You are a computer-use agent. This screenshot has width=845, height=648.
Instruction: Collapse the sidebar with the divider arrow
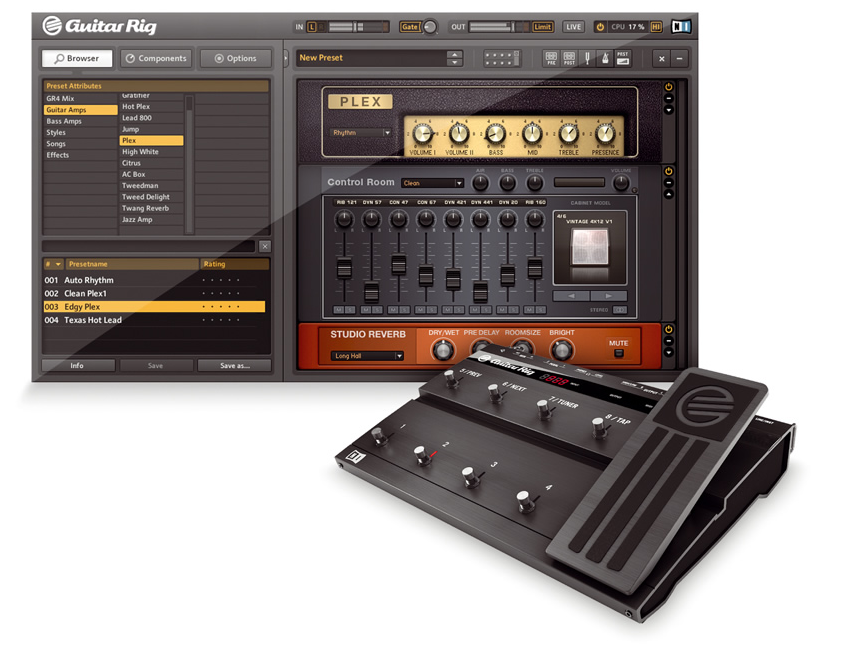click(286, 58)
